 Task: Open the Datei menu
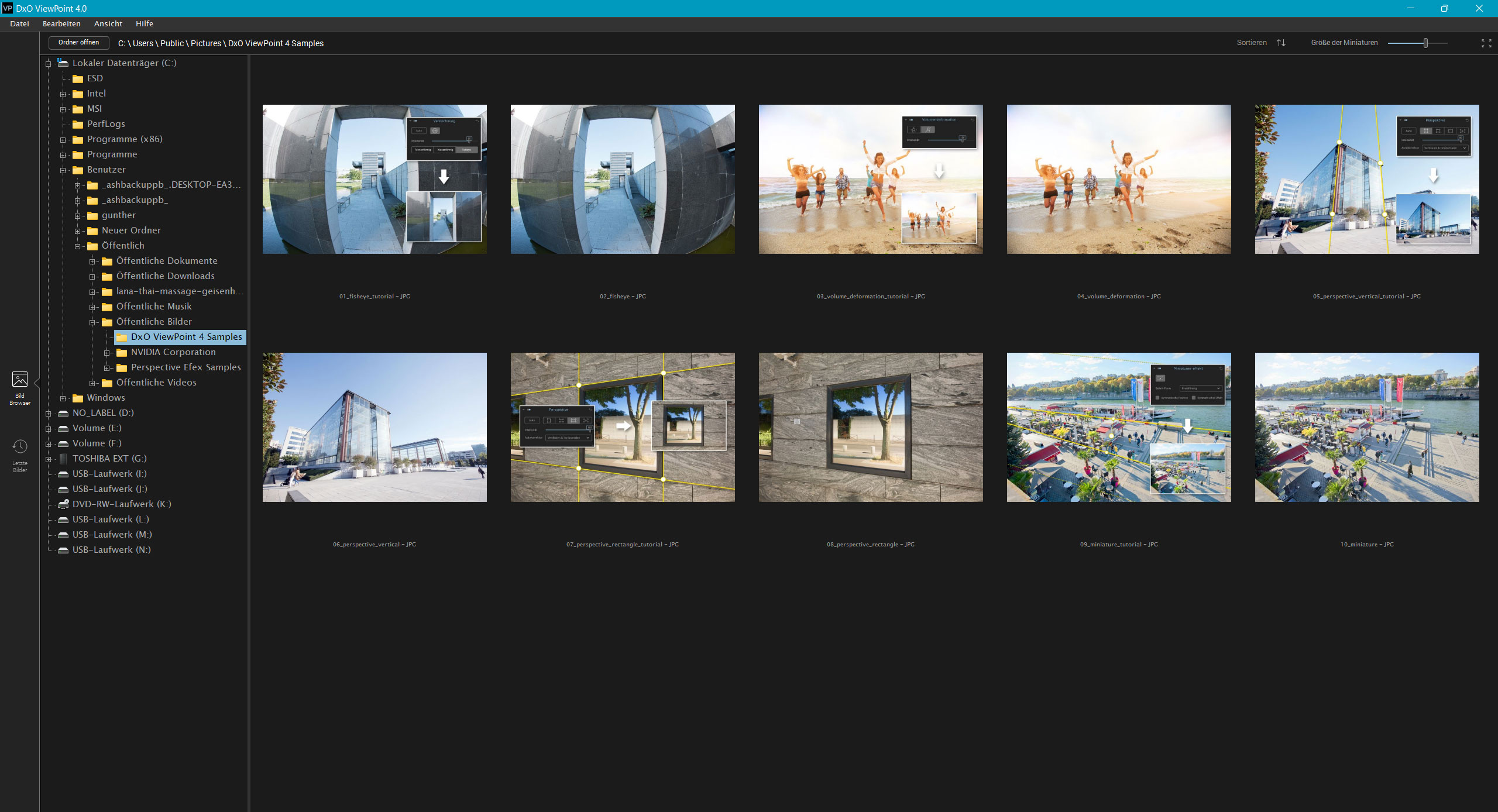click(19, 23)
